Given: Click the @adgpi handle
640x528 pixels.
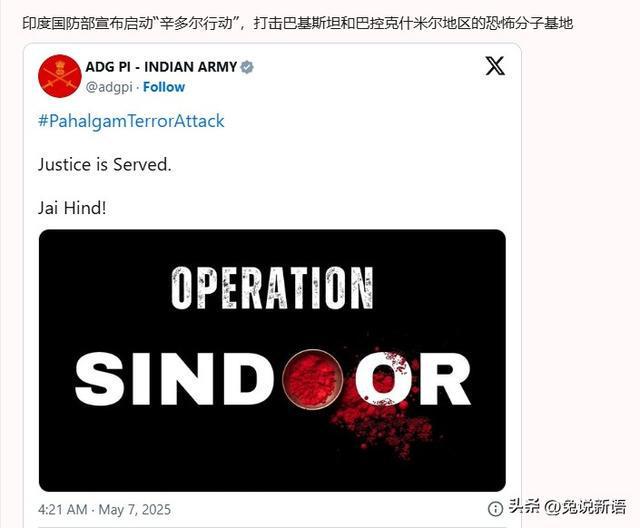Looking at the screenshot, I should pos(109,87).
